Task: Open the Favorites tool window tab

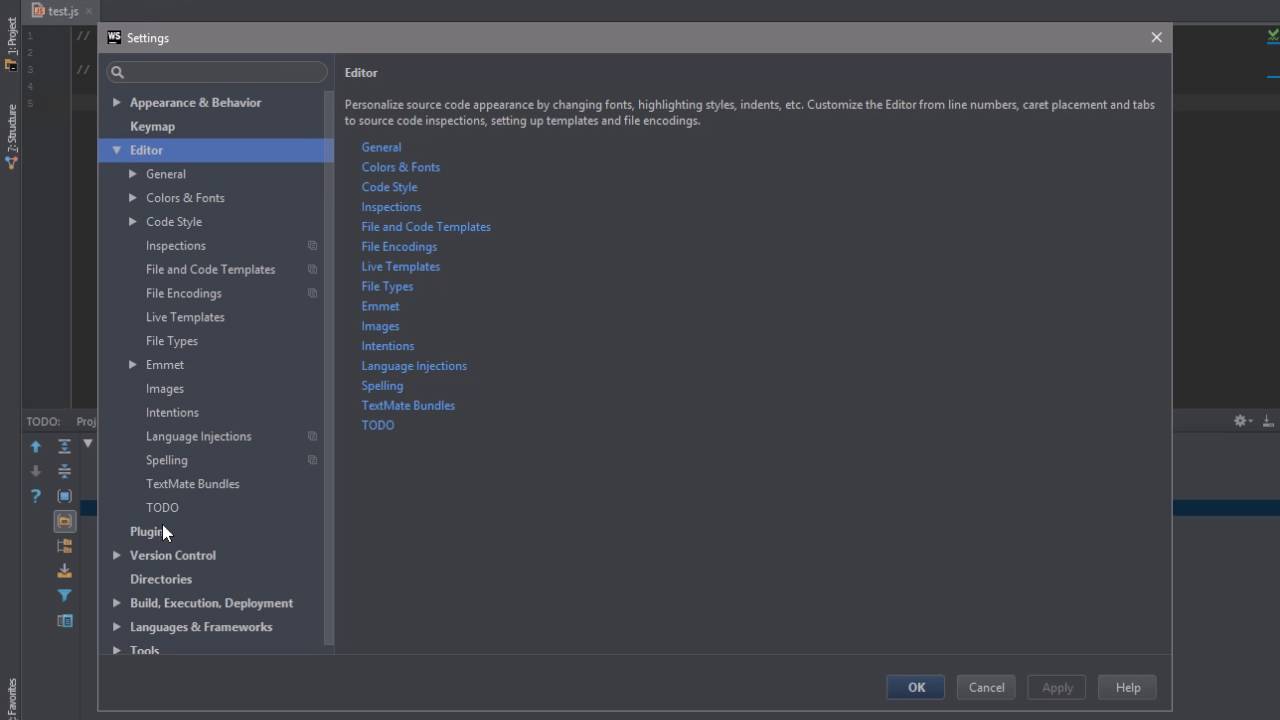Action: [11, 698]
